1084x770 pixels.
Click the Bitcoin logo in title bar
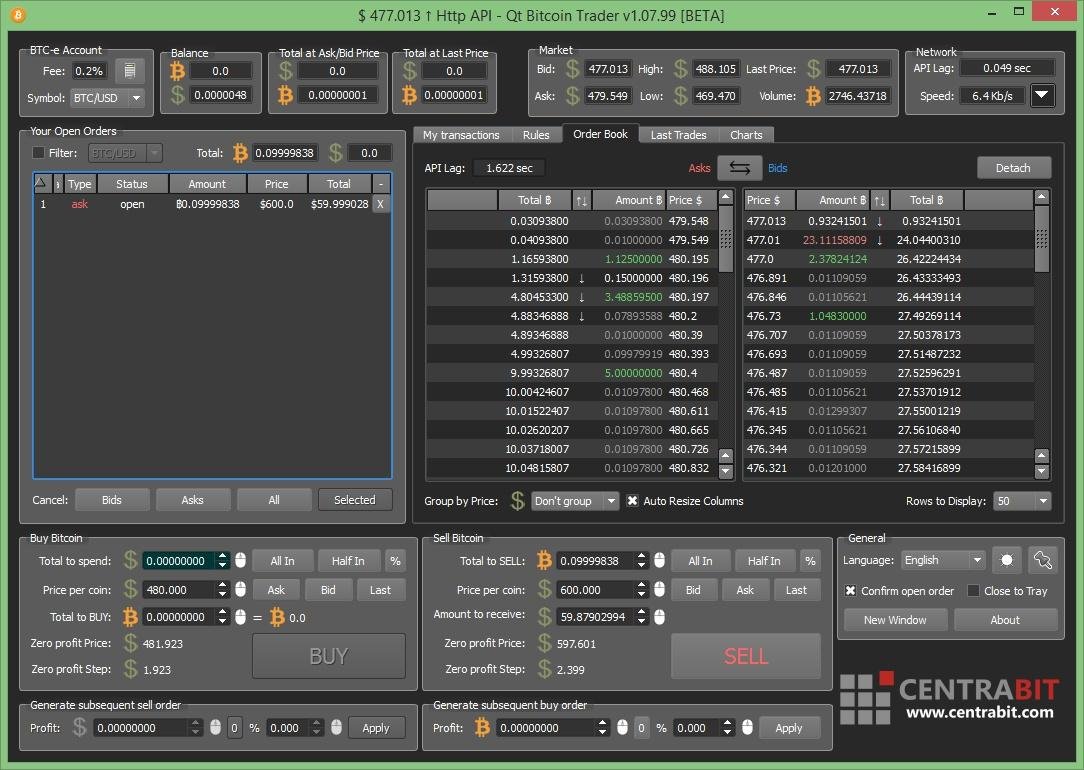coord(18,15)
